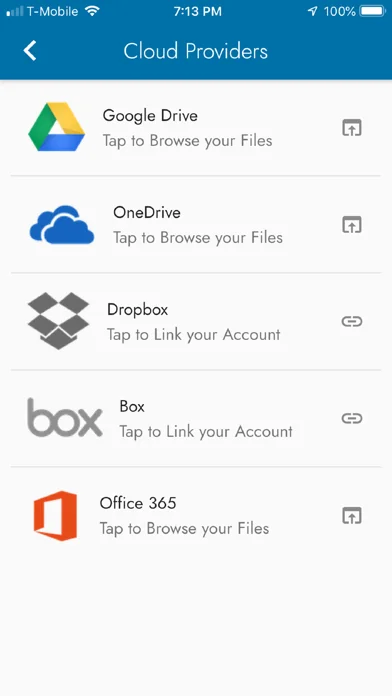Tap "Tap to Link your Account" under Dropbox

[x=194, y=335]
